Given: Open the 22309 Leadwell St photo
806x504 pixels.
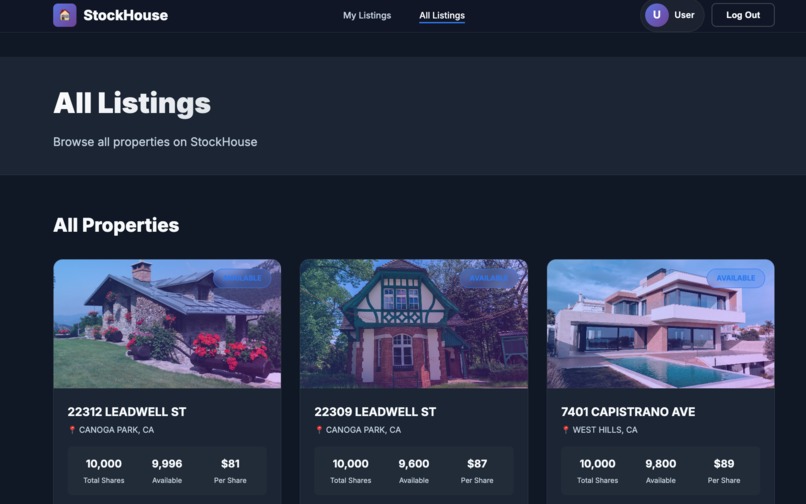Looking at the screenshot, I should [x=414, y=323].
